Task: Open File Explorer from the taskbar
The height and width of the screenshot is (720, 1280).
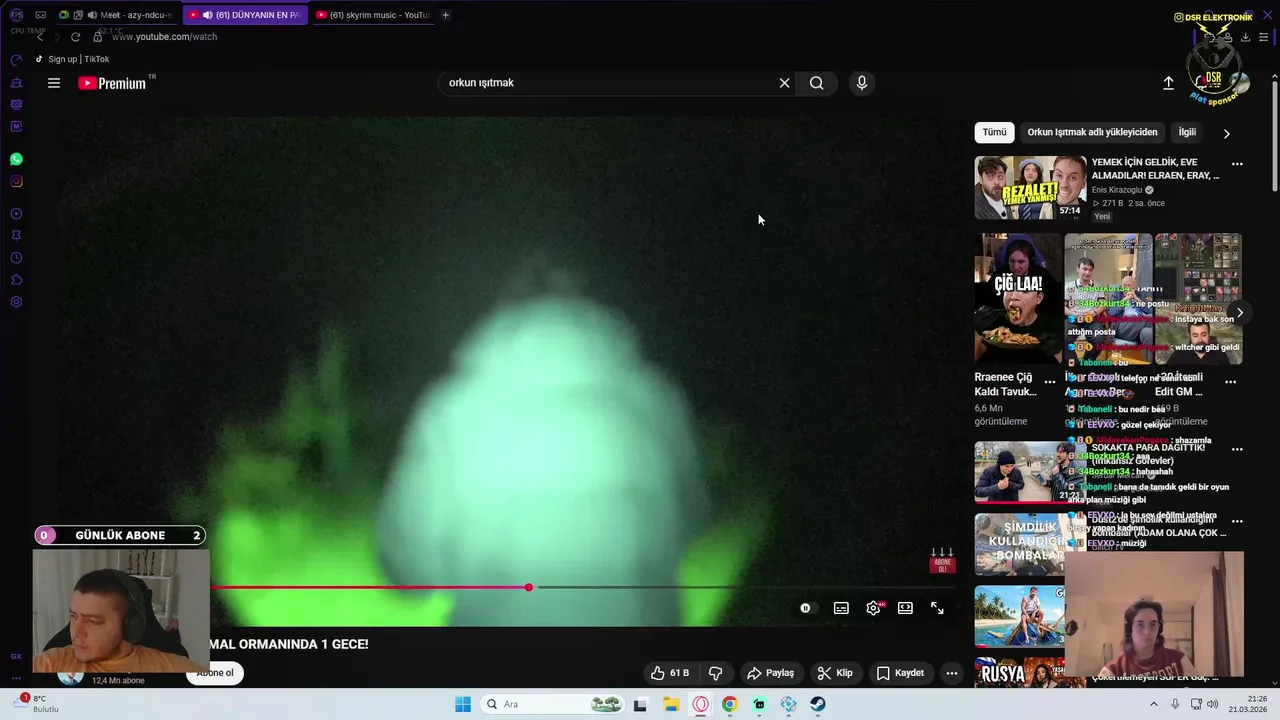Action: 671,704
